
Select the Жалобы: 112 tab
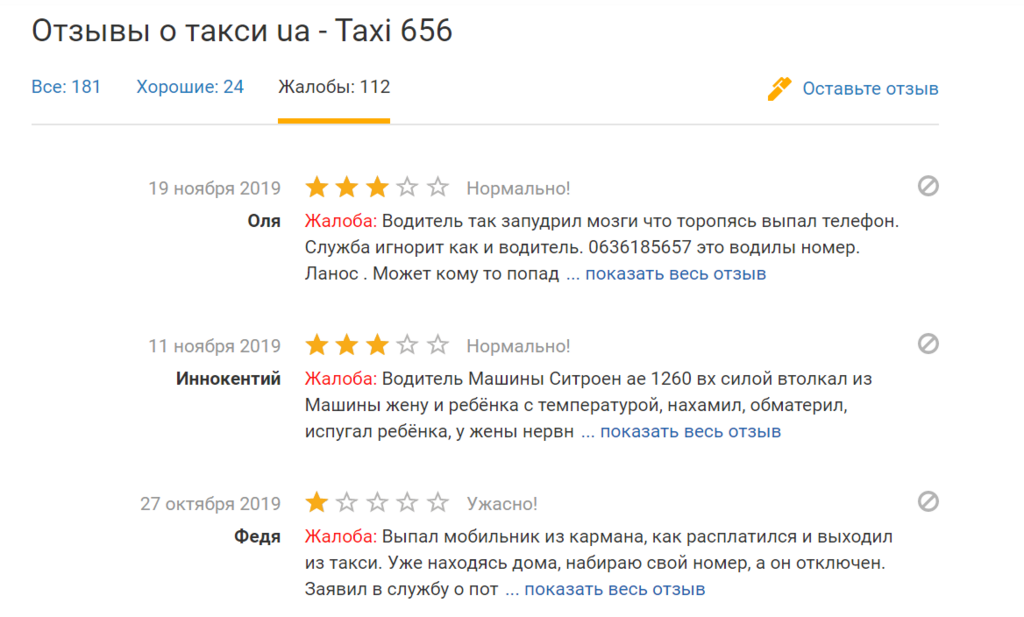334,87
